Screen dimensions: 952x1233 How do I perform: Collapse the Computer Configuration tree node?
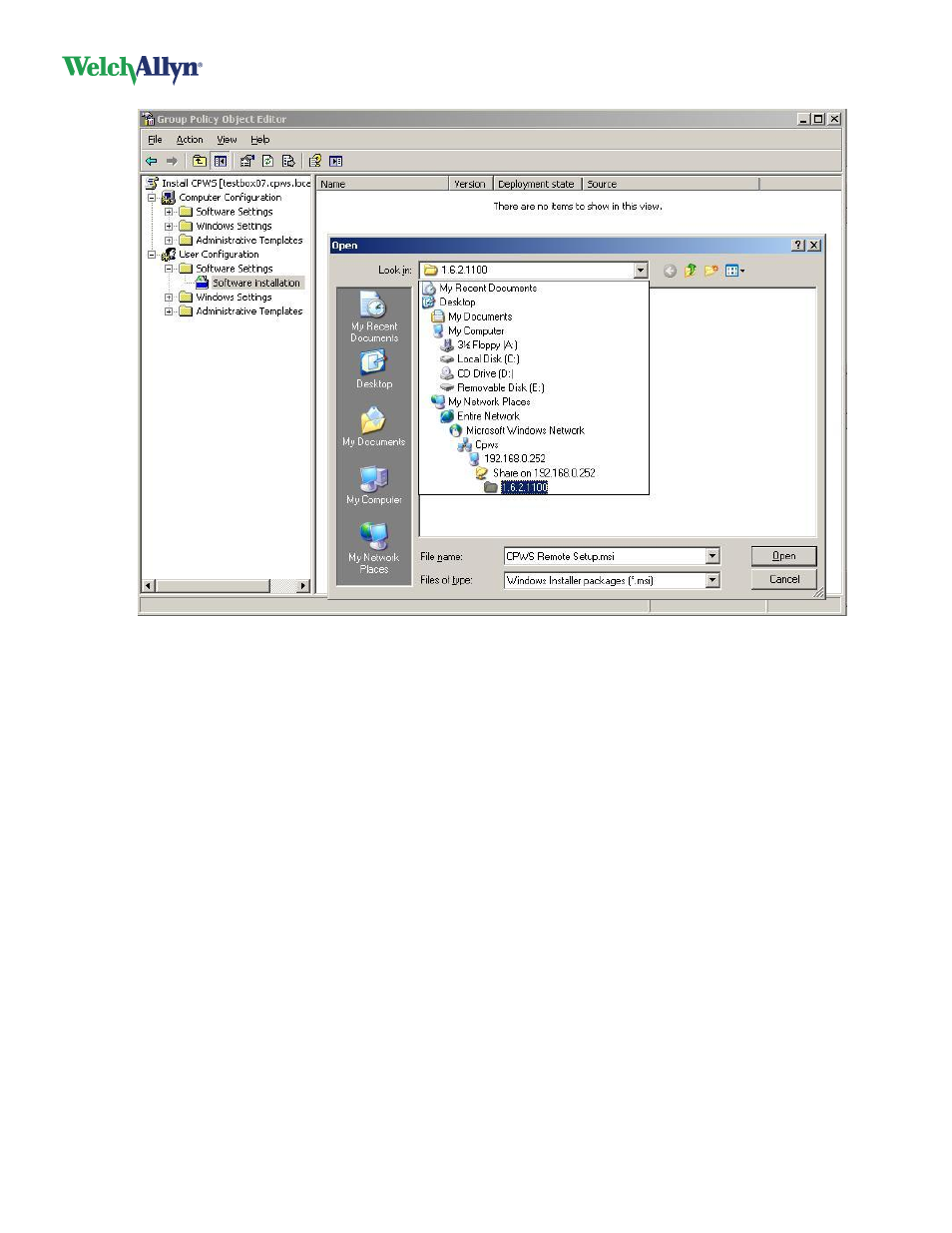pyautogui.click(x=152, y=198)
